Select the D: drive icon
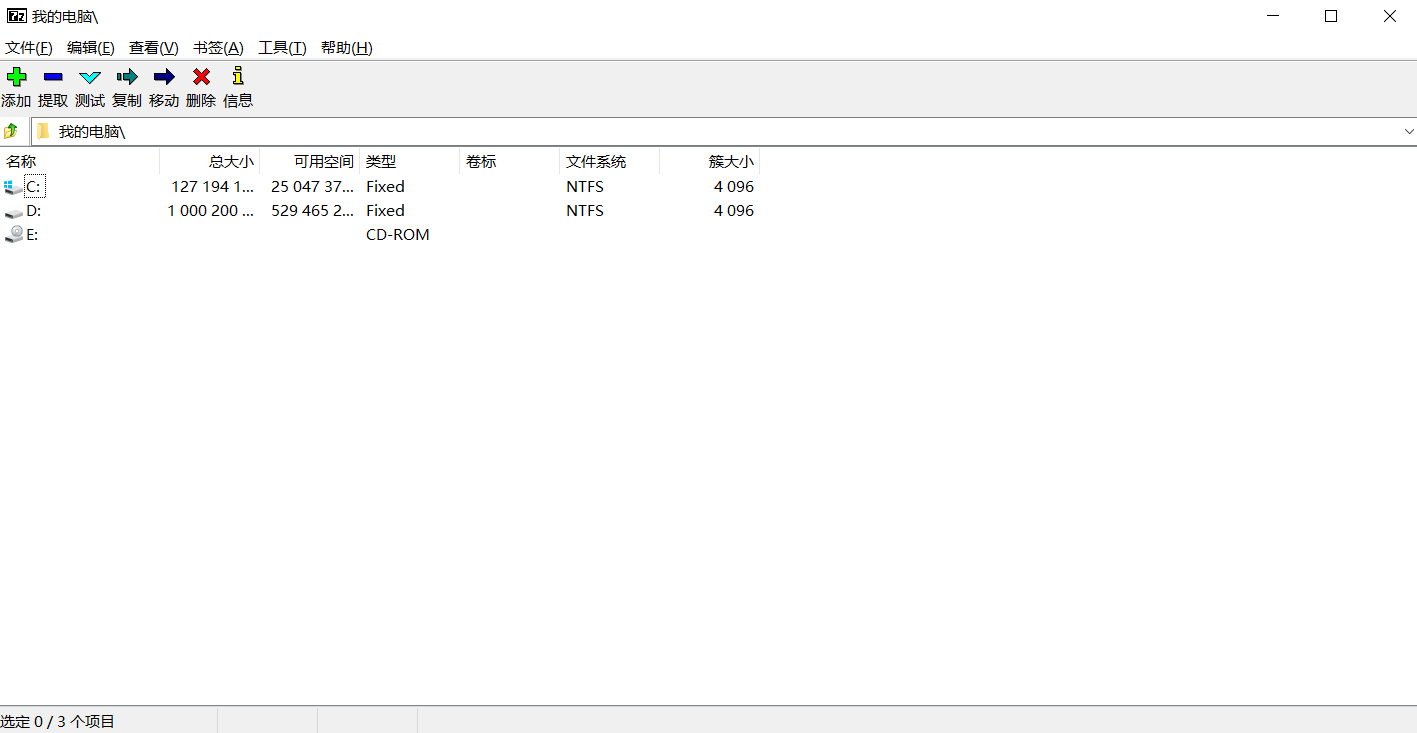Screen dimensions: 1417x733 pos(13,211)
